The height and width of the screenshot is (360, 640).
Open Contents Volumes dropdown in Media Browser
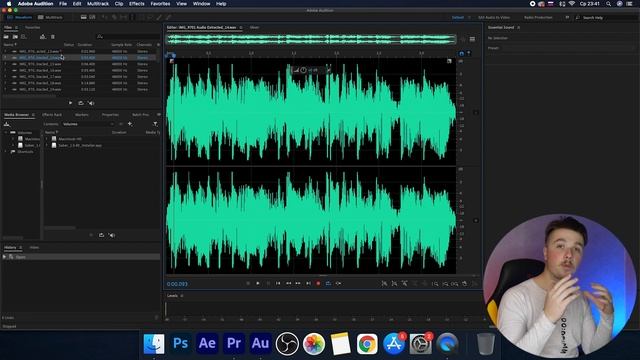[88, 124]
